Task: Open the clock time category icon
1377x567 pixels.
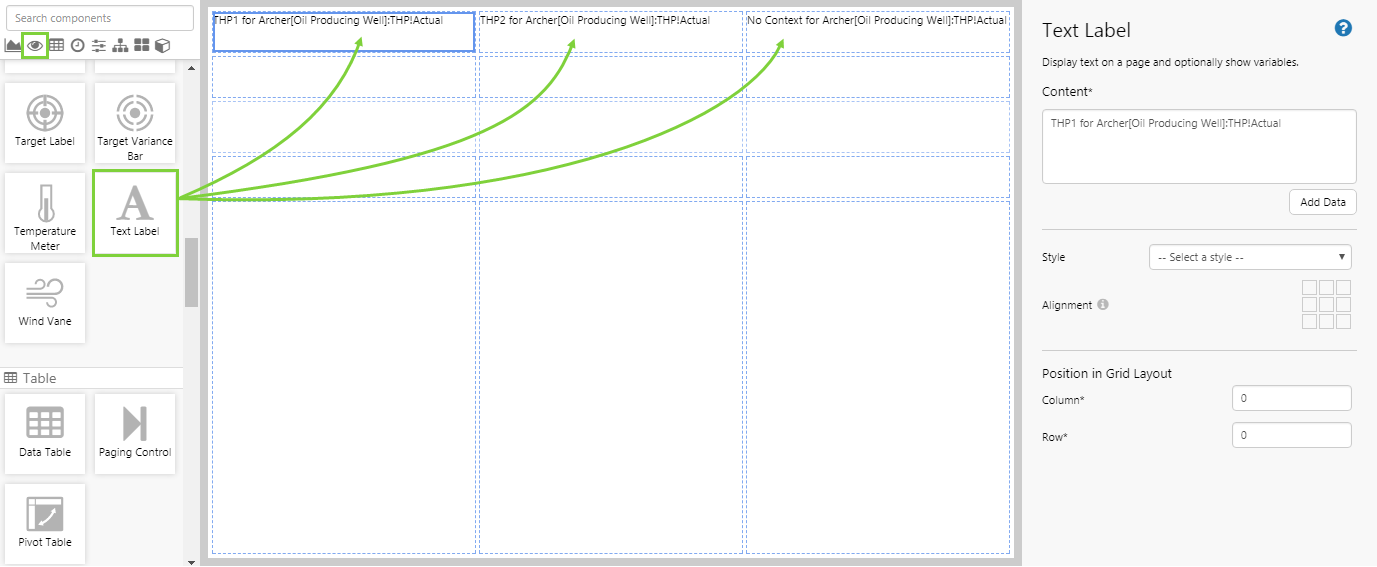Action: pos(77,45)
